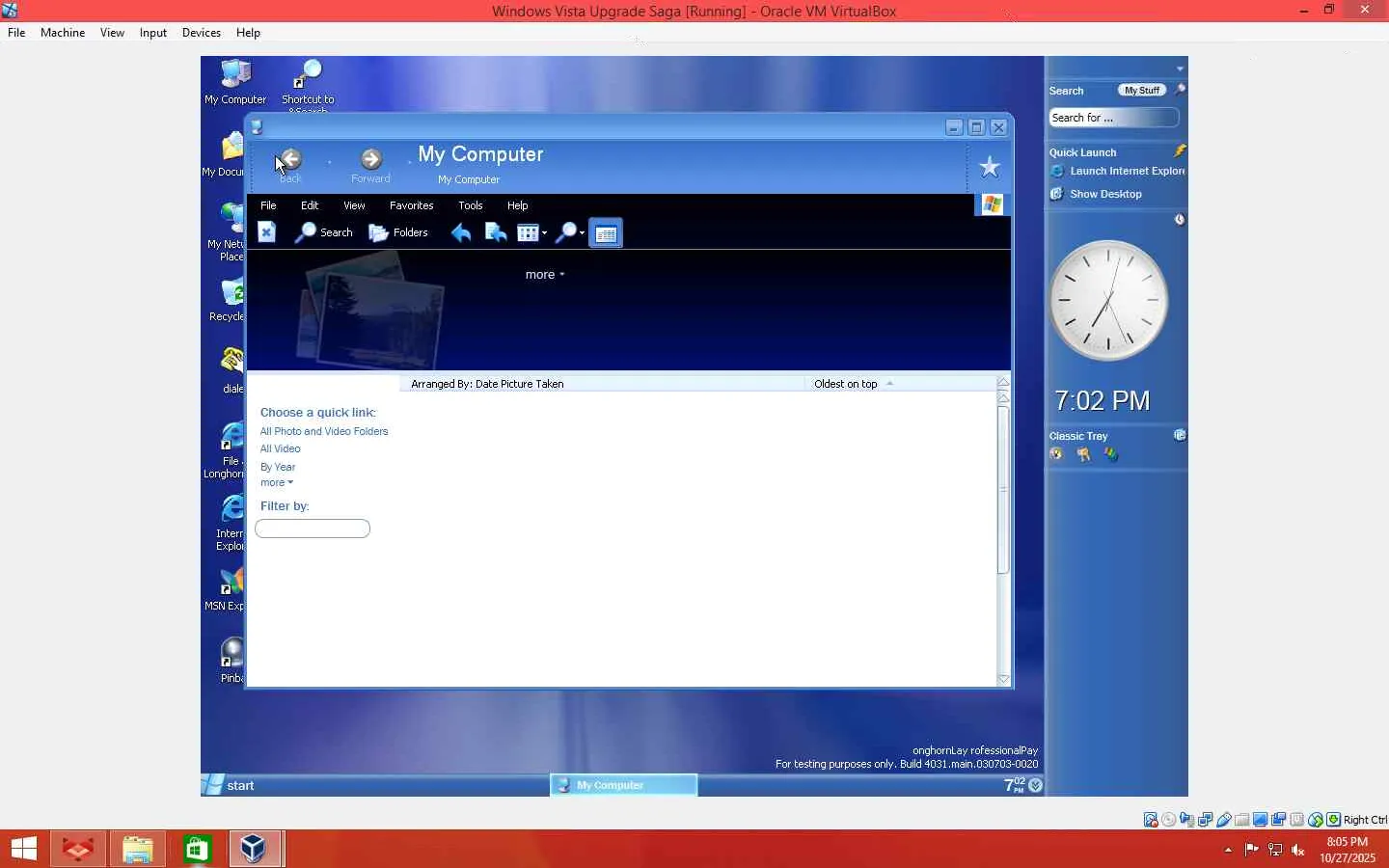Click the Internet Explorer desktop icon
This screenshot has width=1389, height=868.
(x=230, y=523)
